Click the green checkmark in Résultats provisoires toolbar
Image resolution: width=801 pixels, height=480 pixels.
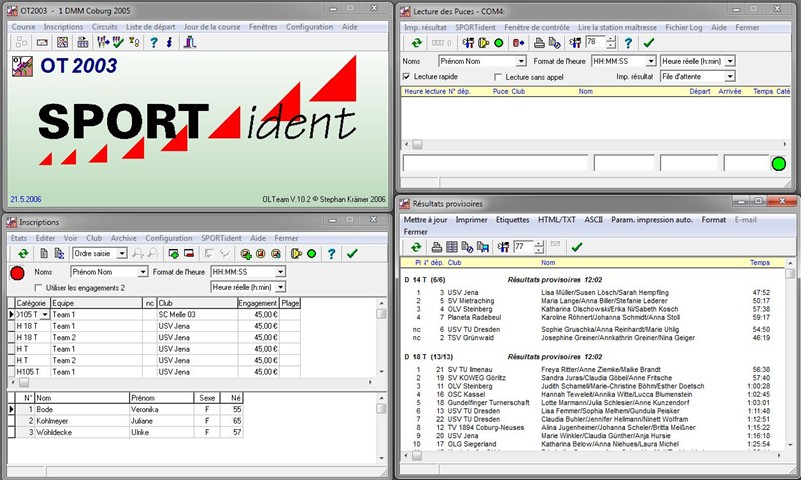(577, 247)
